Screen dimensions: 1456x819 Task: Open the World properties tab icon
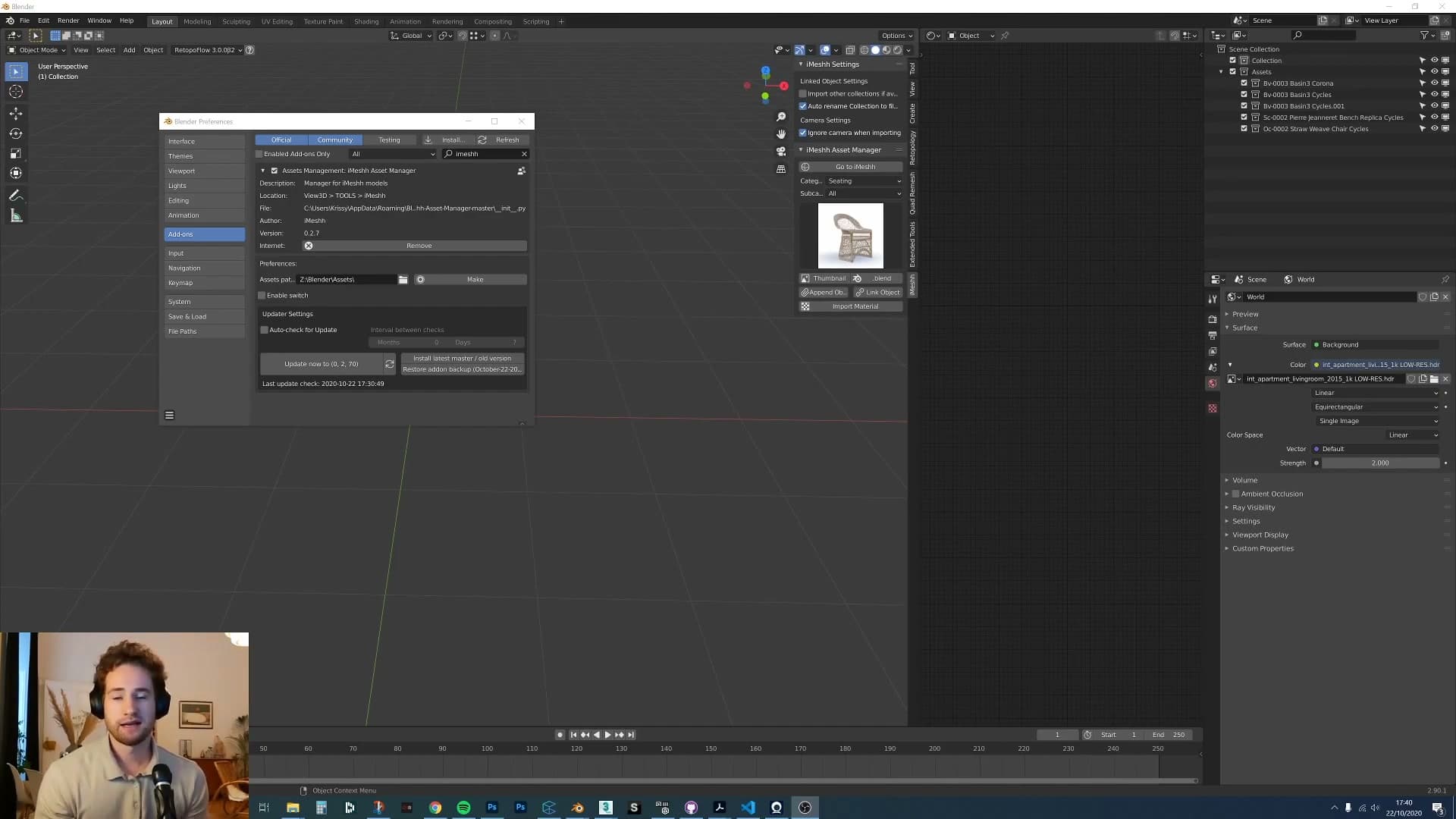point(1213,384)
